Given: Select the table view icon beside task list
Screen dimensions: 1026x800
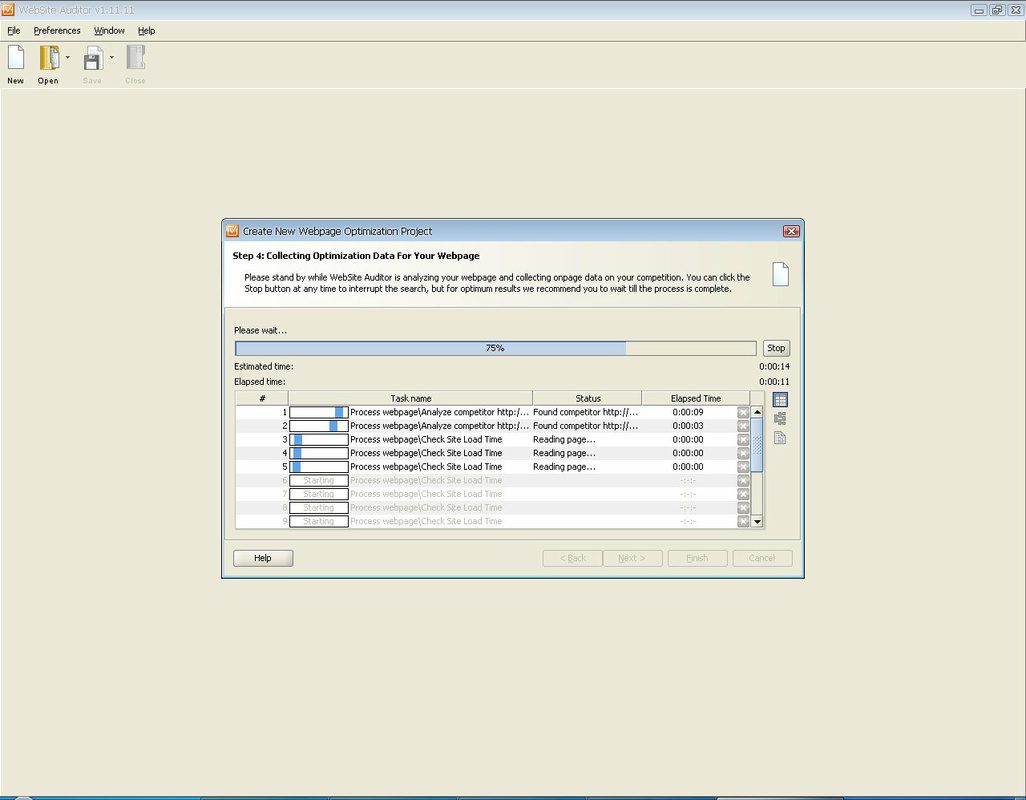Looking at the screenshot, I should tap(780, 400).
